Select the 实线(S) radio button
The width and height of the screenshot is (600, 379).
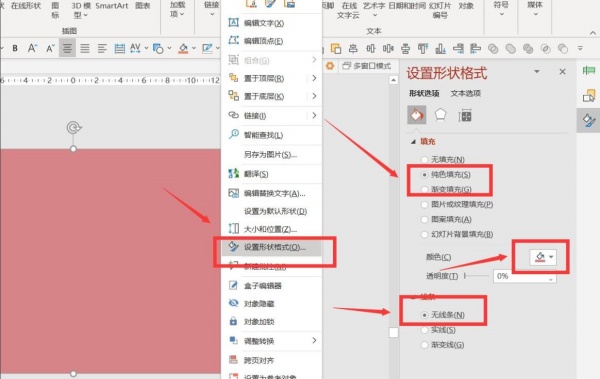424,330
